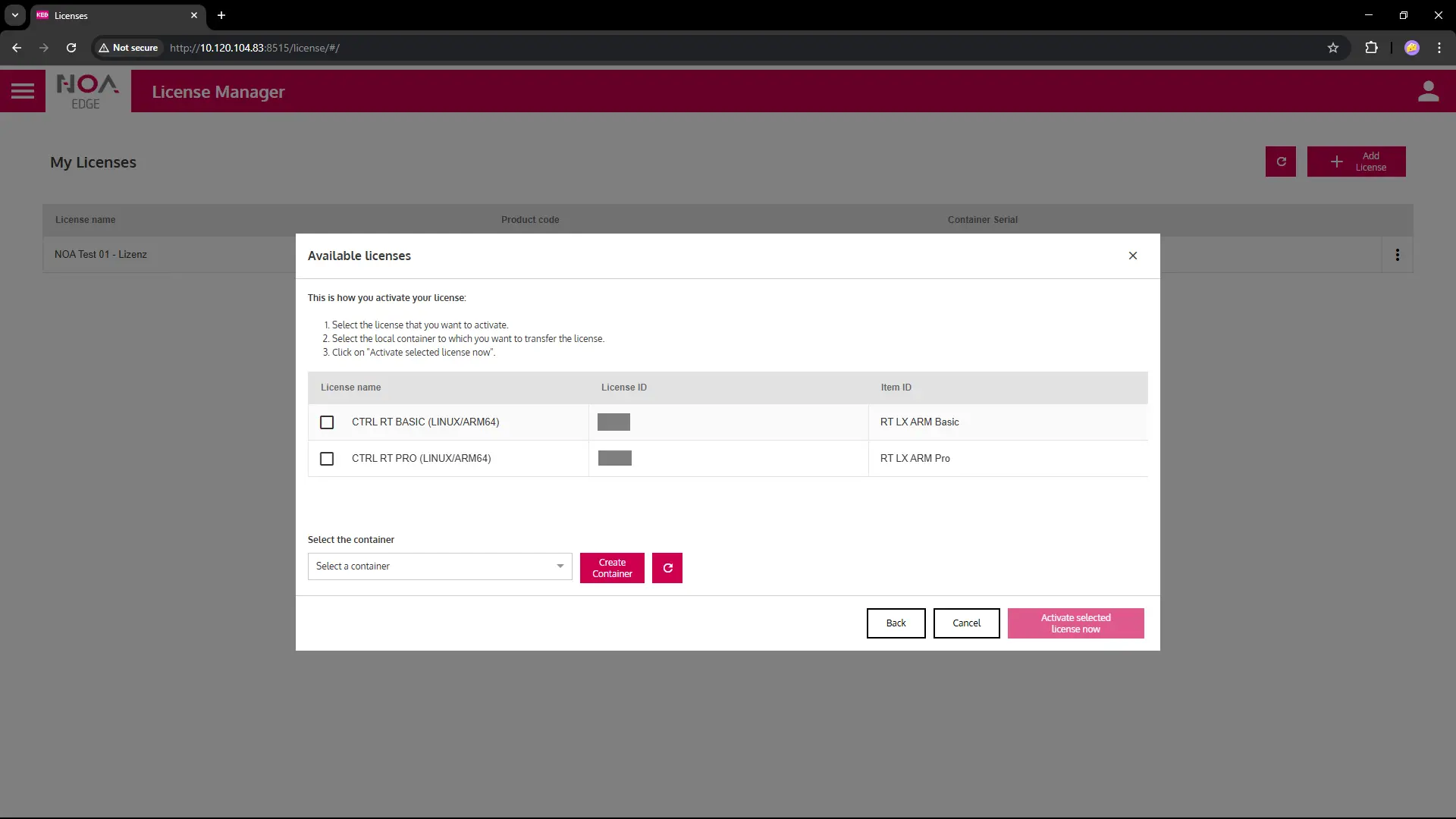The height and width of the screenshot is (819, 1456).
Task: Open a new browser tab
Action: 221,15
